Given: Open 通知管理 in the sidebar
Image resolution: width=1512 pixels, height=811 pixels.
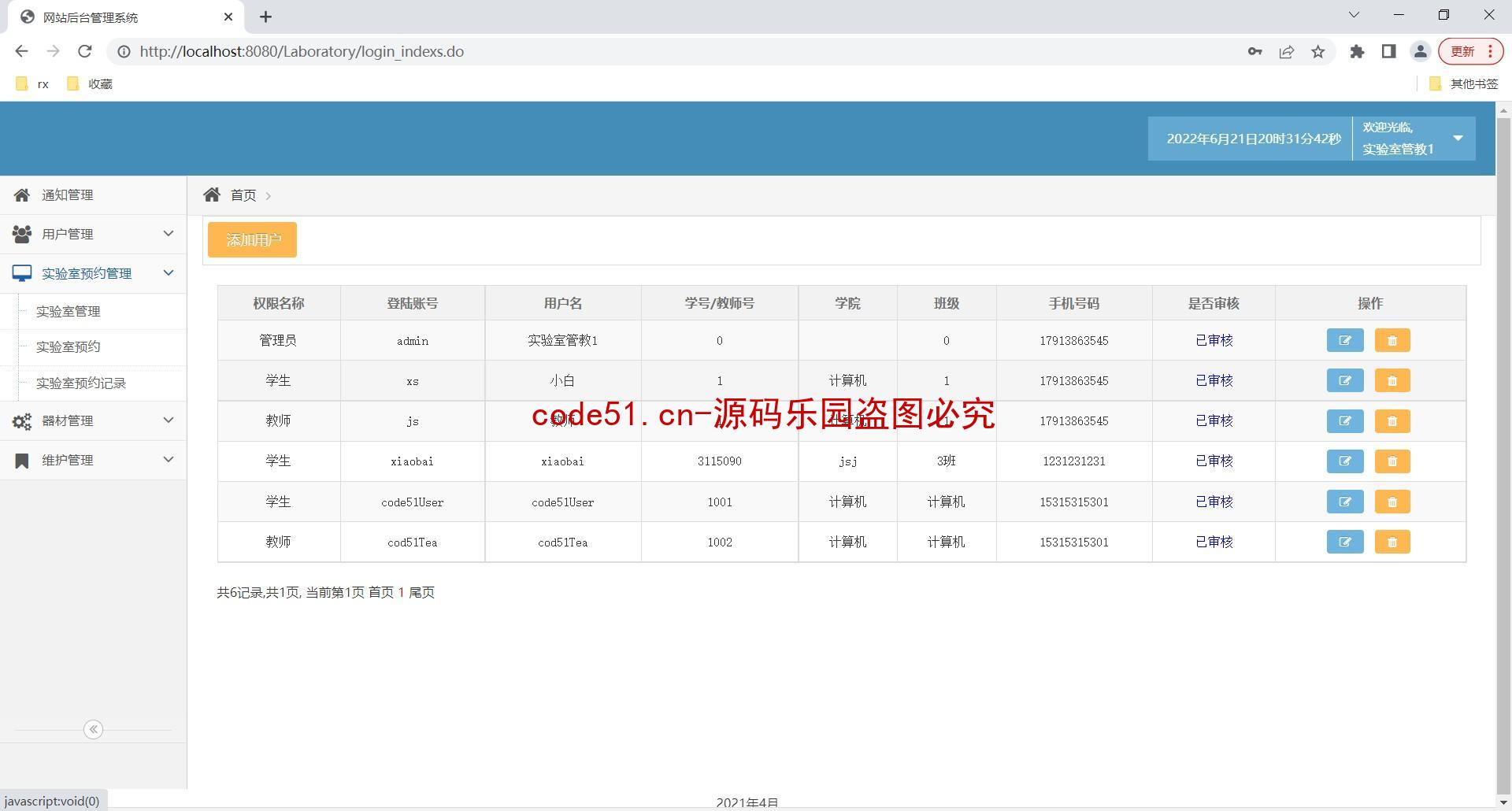Looking at the screenshot, I should (93, 194).
